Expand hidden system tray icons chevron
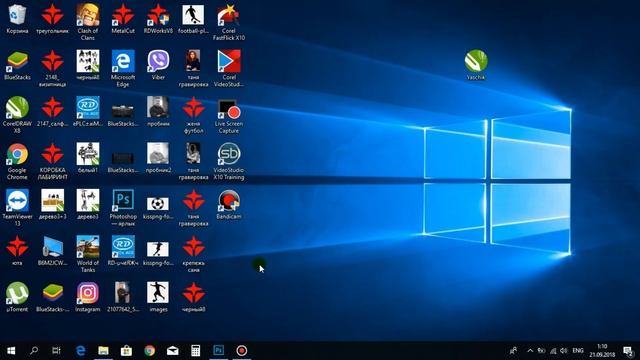Viewport: 640px width, 360px height. pos(530,351)
